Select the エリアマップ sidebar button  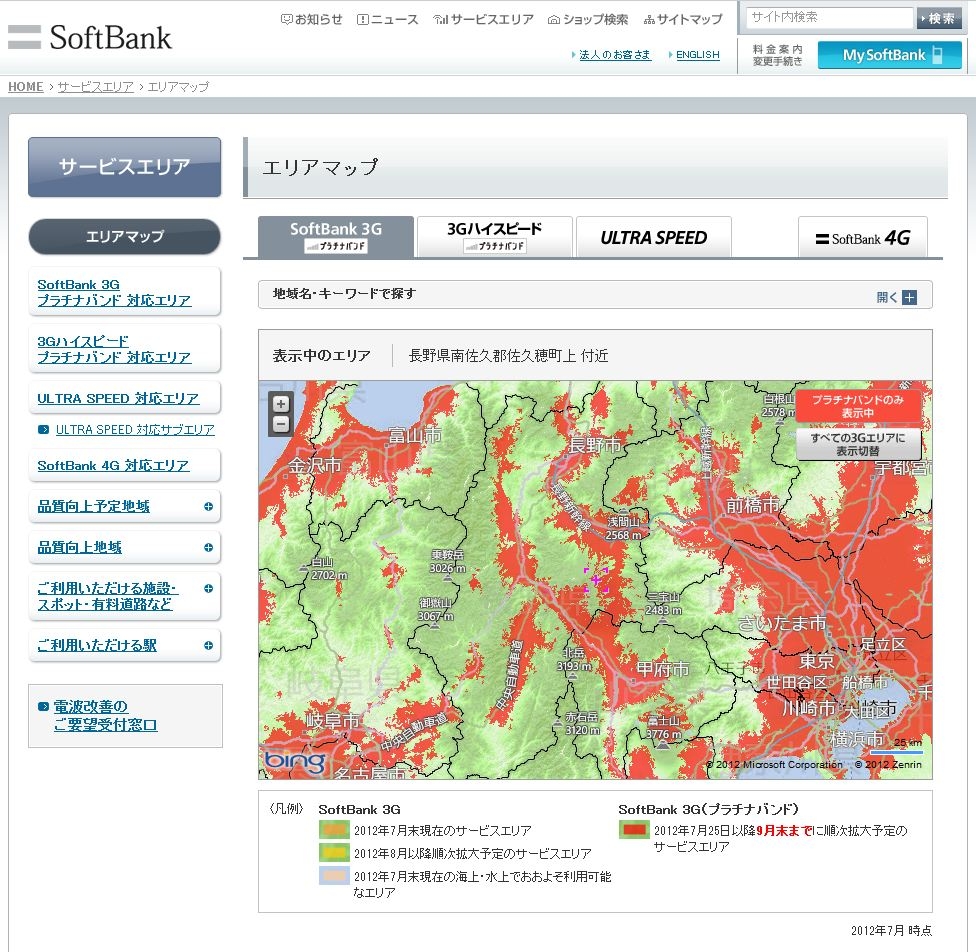tap(124, 237)
